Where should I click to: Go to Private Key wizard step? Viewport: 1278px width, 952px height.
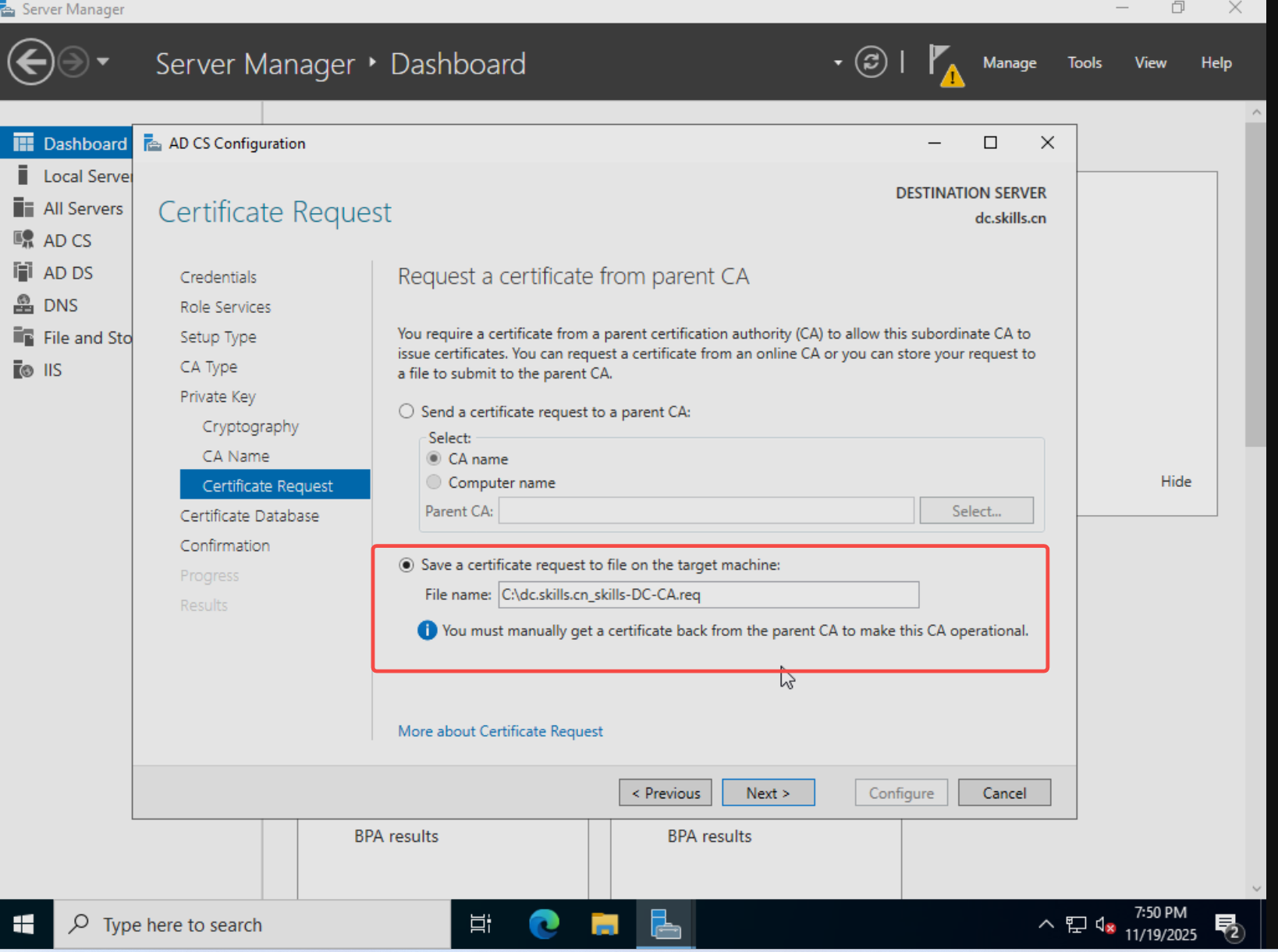point(218,396)
